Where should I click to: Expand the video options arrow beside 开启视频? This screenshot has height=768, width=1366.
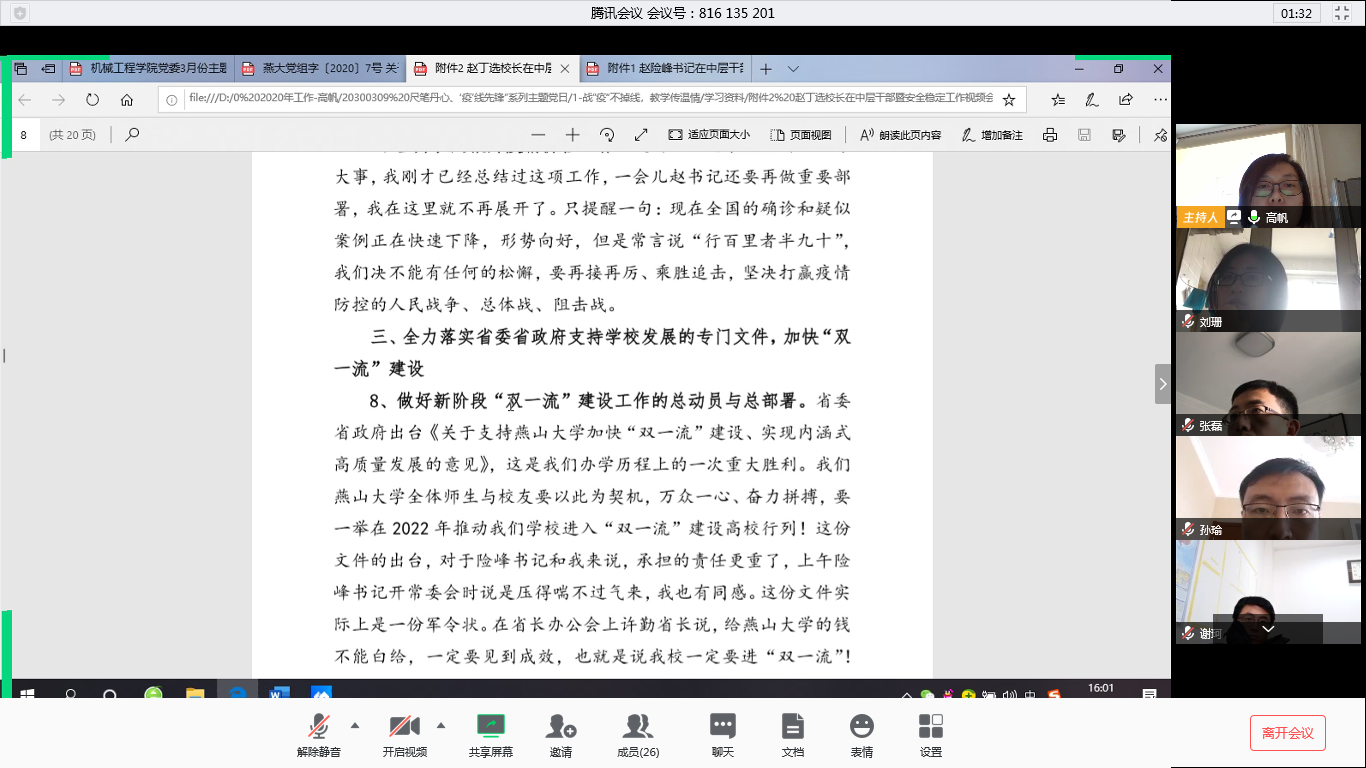(441, 725)
